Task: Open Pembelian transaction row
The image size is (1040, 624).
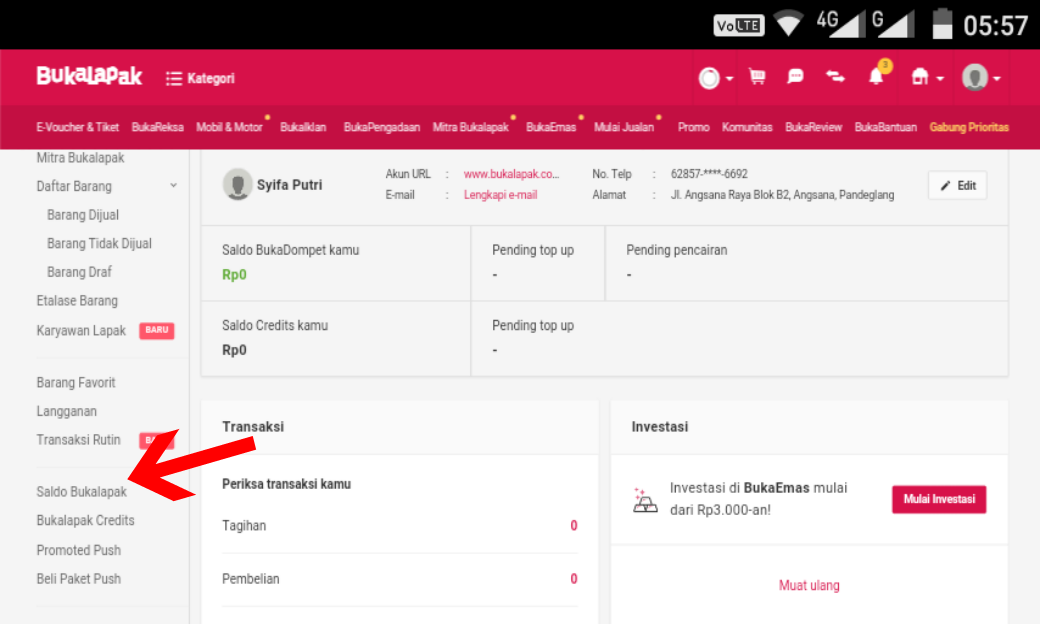Action: point(399,579)
